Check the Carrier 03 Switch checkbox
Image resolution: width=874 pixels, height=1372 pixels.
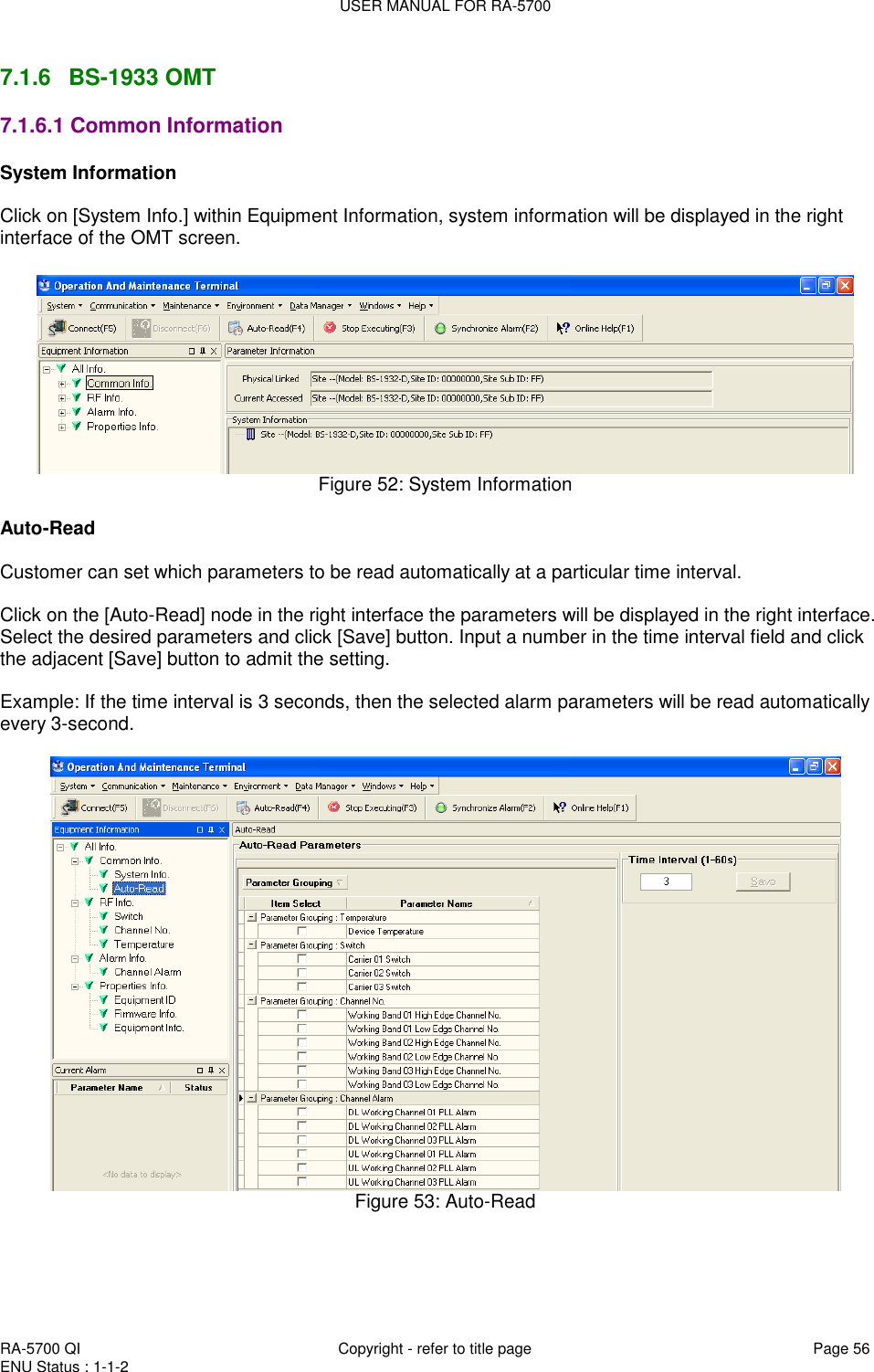point(301,987)
